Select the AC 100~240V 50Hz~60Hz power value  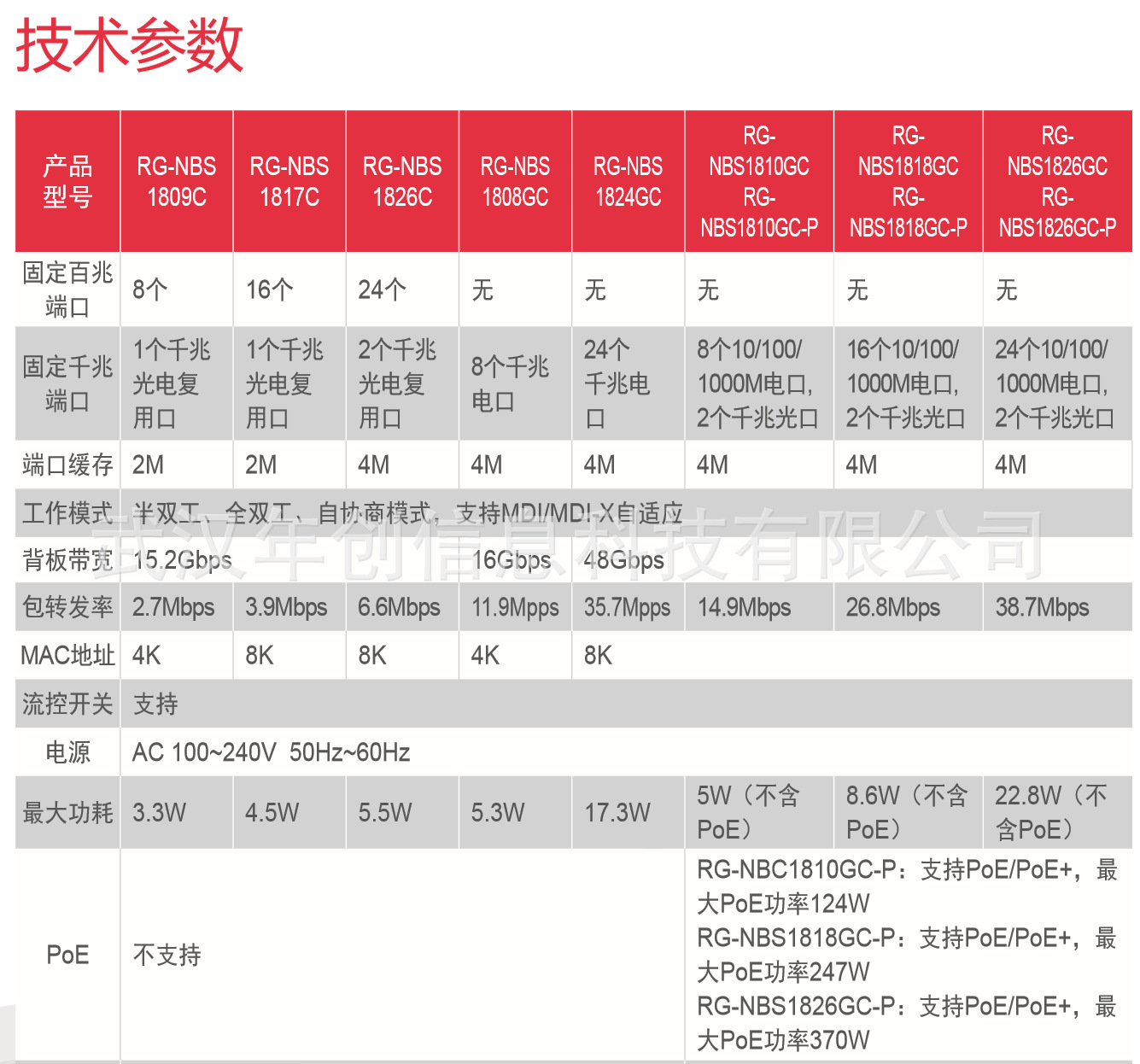[271, 752]
